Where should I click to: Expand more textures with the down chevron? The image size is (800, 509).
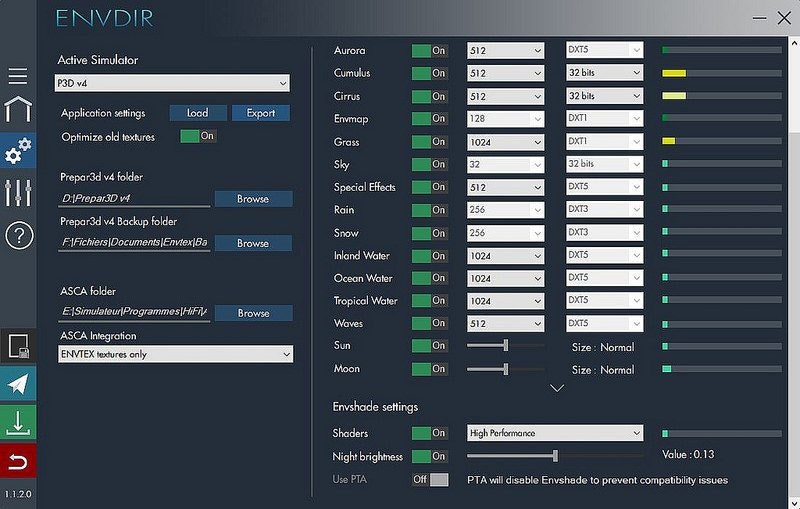tap(558, 389)
